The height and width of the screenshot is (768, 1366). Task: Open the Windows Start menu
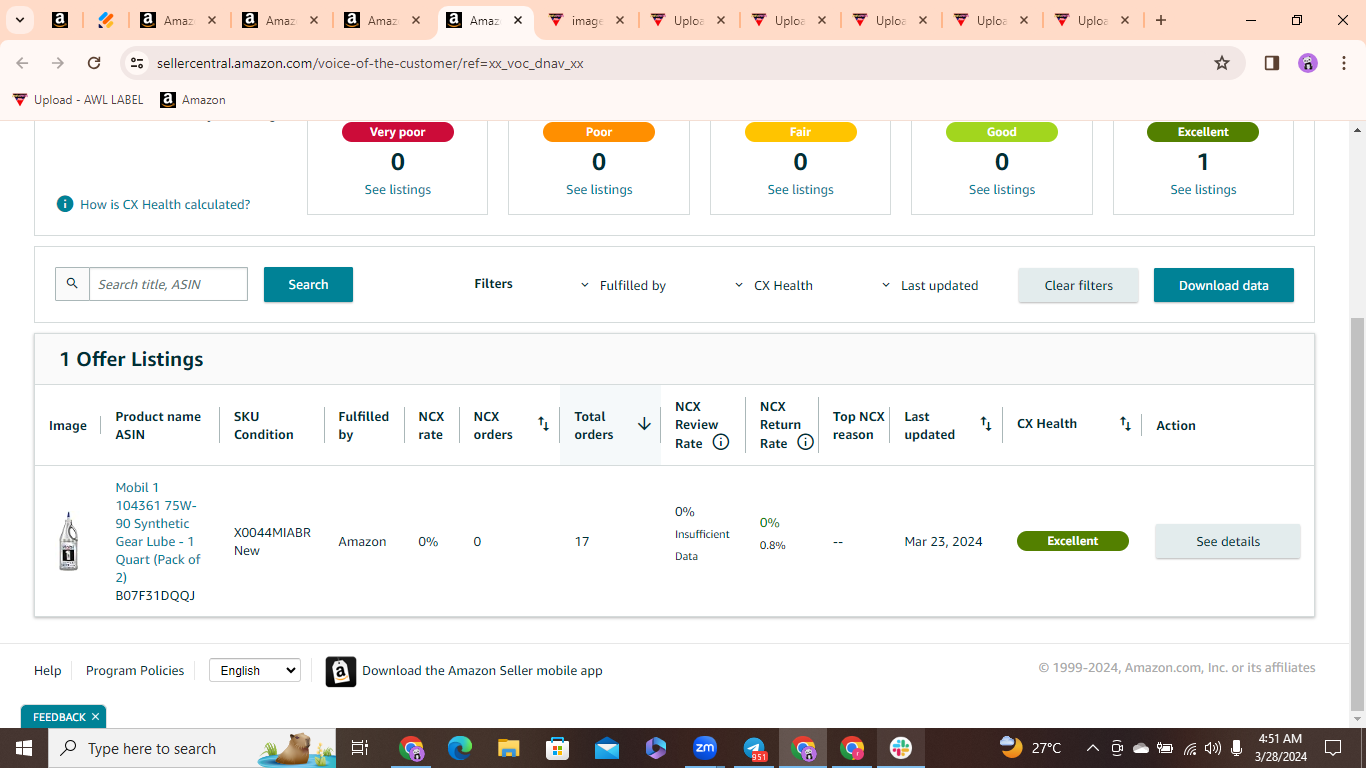(23, 748)
